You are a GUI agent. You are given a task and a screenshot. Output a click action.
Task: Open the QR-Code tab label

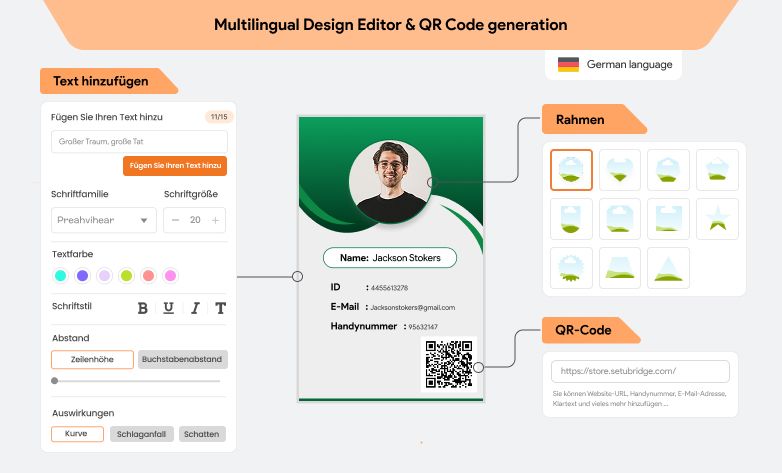(584, 330)
